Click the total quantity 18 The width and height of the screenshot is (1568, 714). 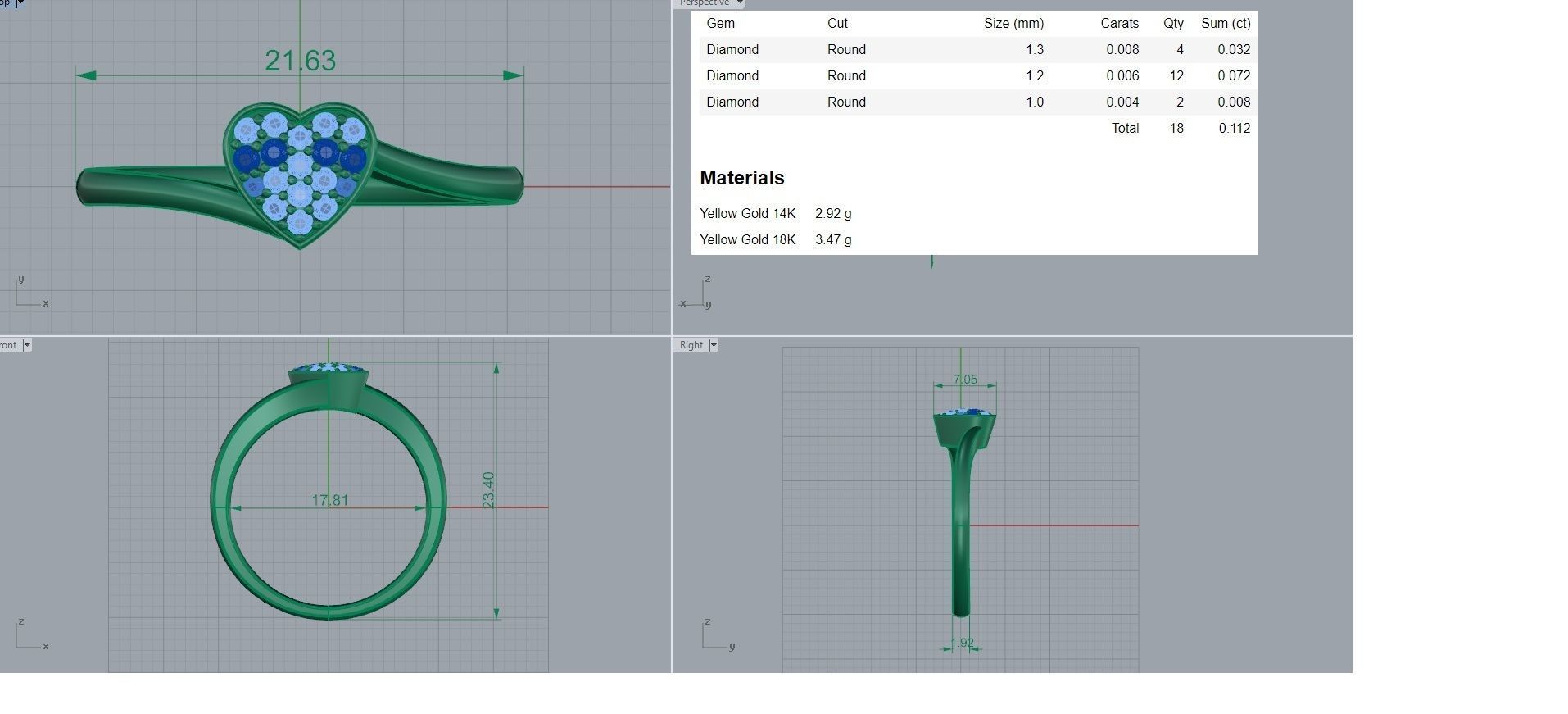coord(1176,129)
